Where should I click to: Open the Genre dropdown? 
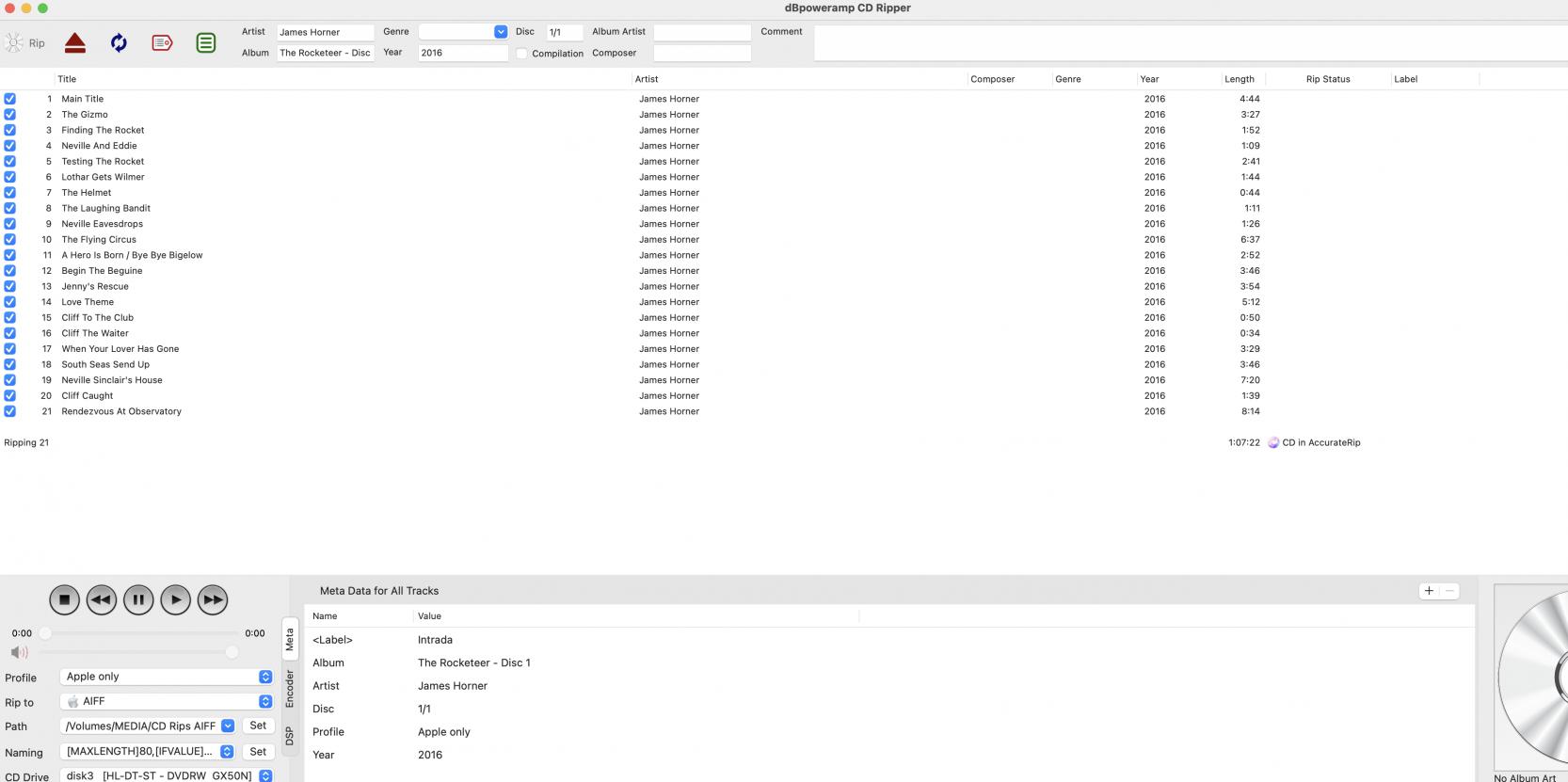click(x=500, y=32)
